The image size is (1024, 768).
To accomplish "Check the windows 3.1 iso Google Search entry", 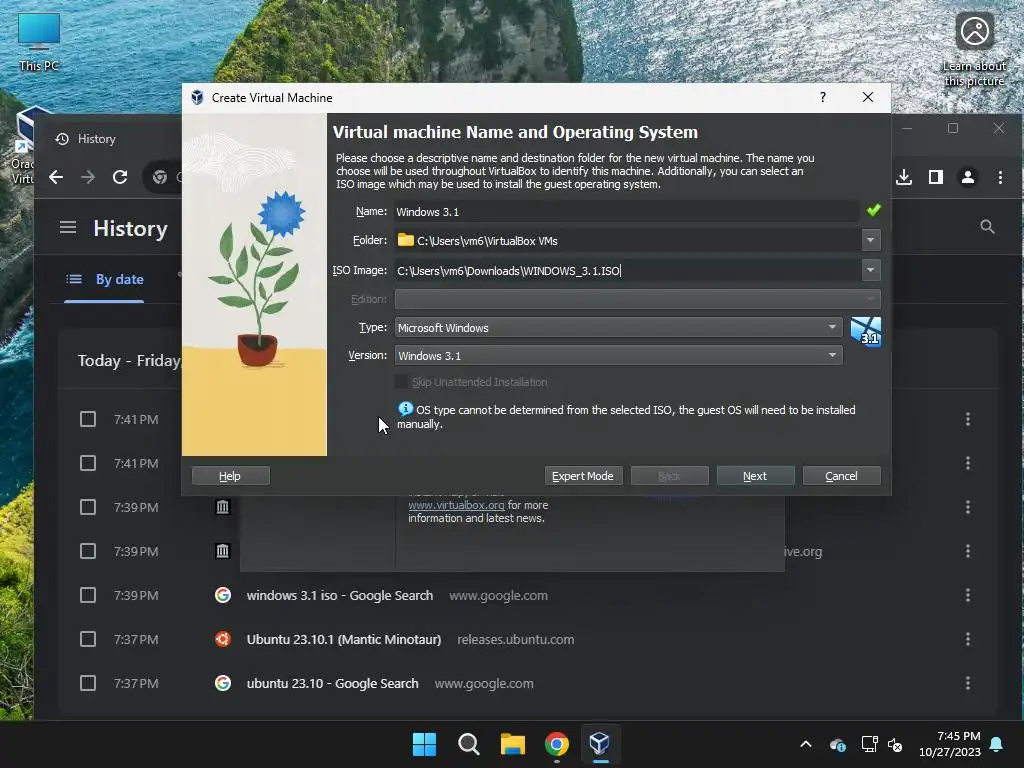I will pyautogui.click(x=88, y=595).
